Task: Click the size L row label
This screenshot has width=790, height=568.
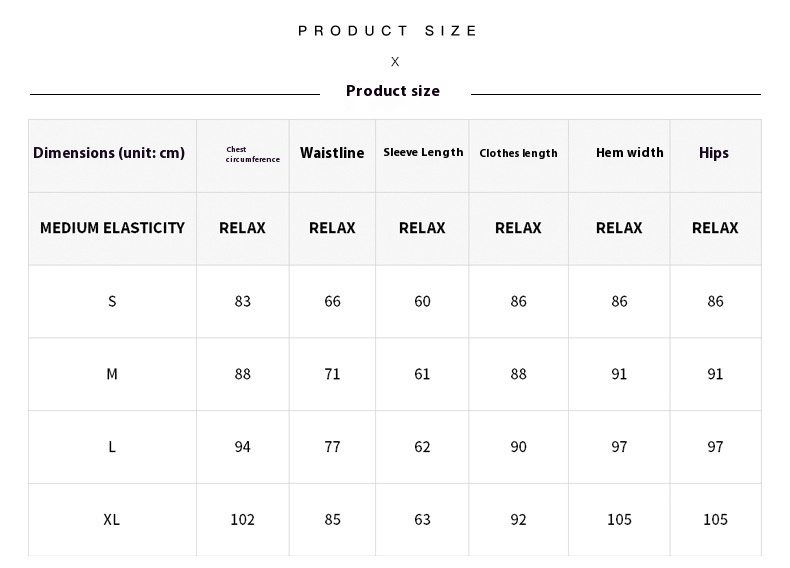Action: pyautogui.click(x=112, y=447)
